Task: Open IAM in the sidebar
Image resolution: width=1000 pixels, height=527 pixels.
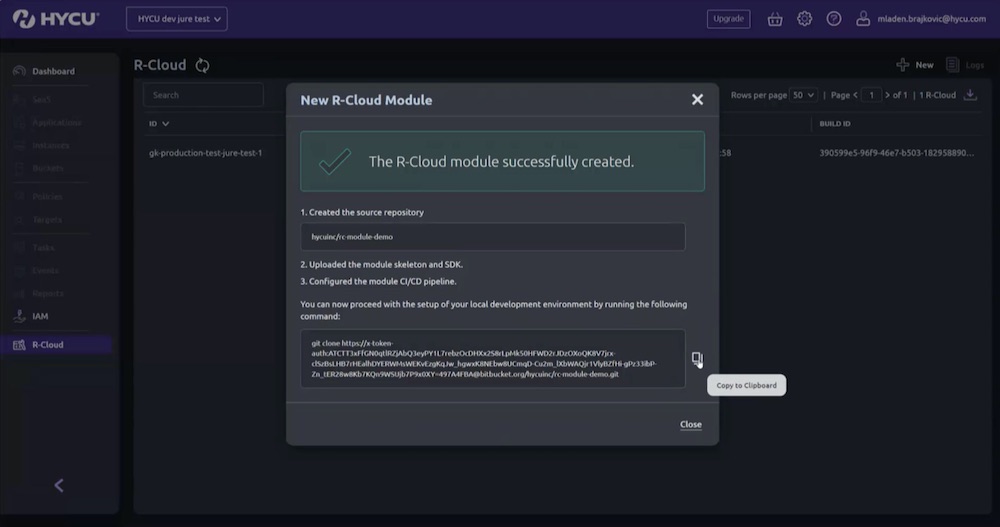Action: [x=40, y=316]
